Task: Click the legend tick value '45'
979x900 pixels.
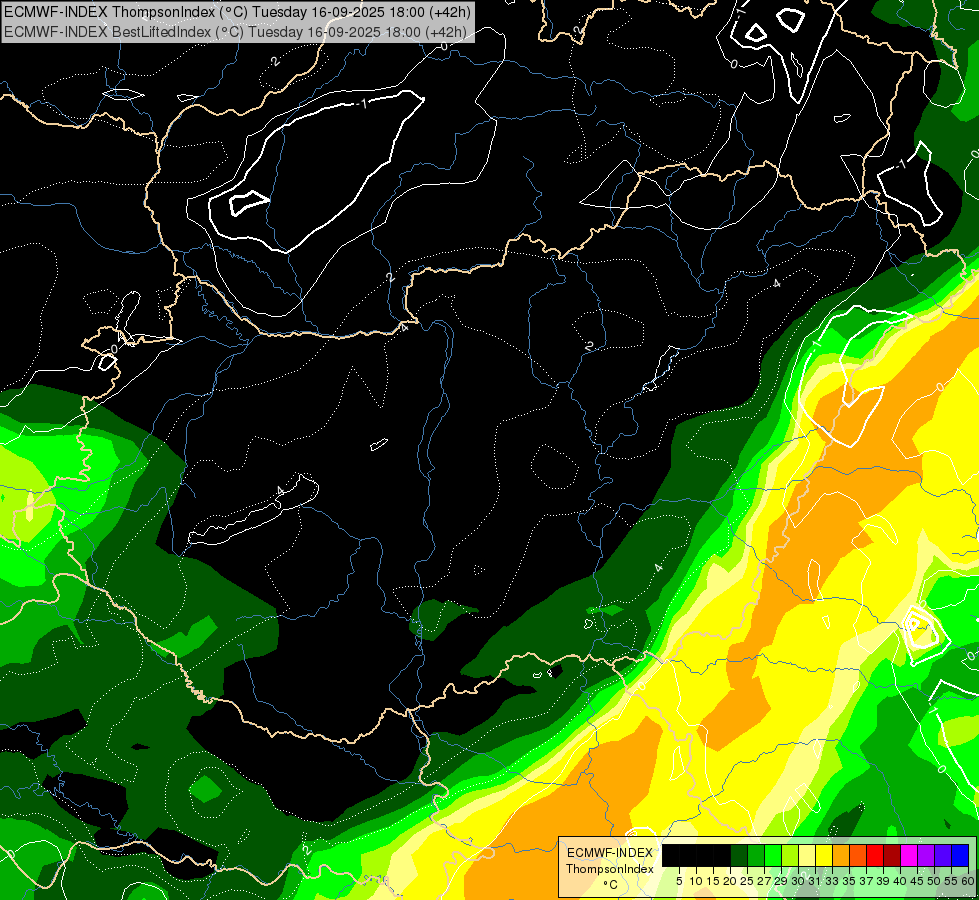Action: pos(918,881)
